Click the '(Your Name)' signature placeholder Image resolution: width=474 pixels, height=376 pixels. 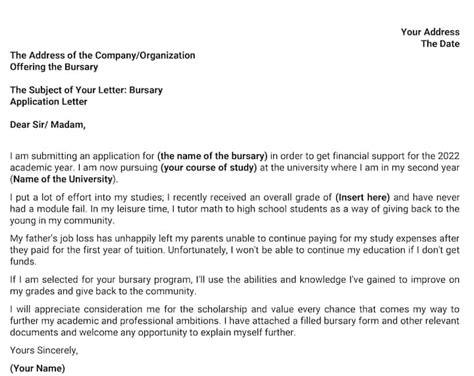(x=37, y=368)
